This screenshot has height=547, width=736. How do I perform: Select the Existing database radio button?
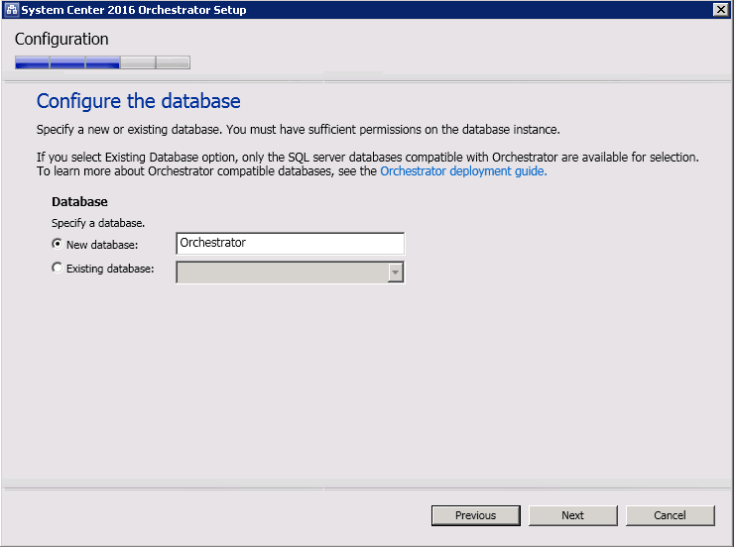(57, 268)
